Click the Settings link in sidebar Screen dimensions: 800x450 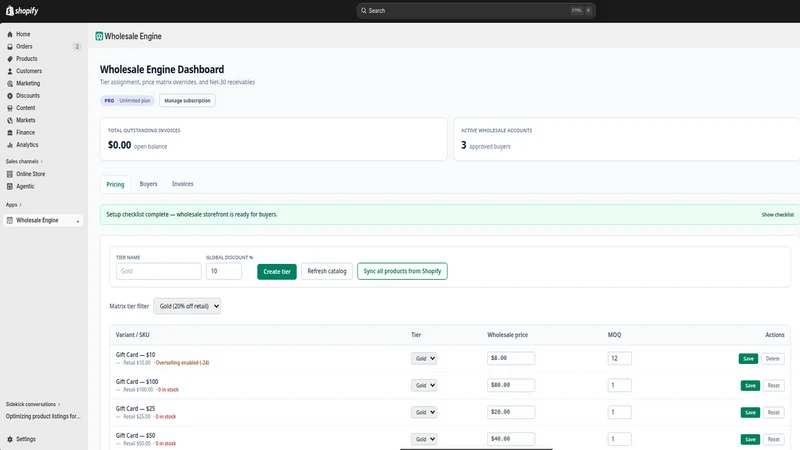point(26,439)
